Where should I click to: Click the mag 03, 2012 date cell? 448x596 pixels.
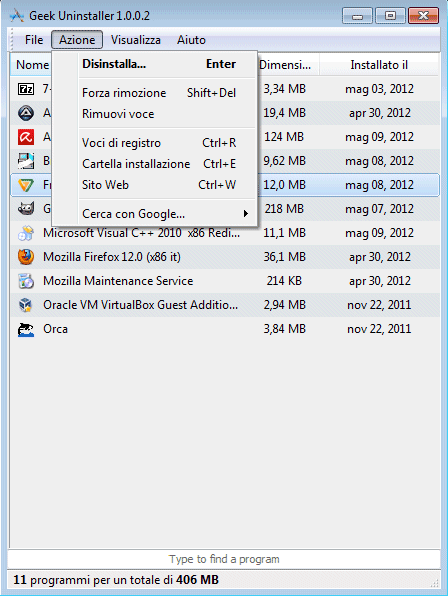click(x=379, y=89)
